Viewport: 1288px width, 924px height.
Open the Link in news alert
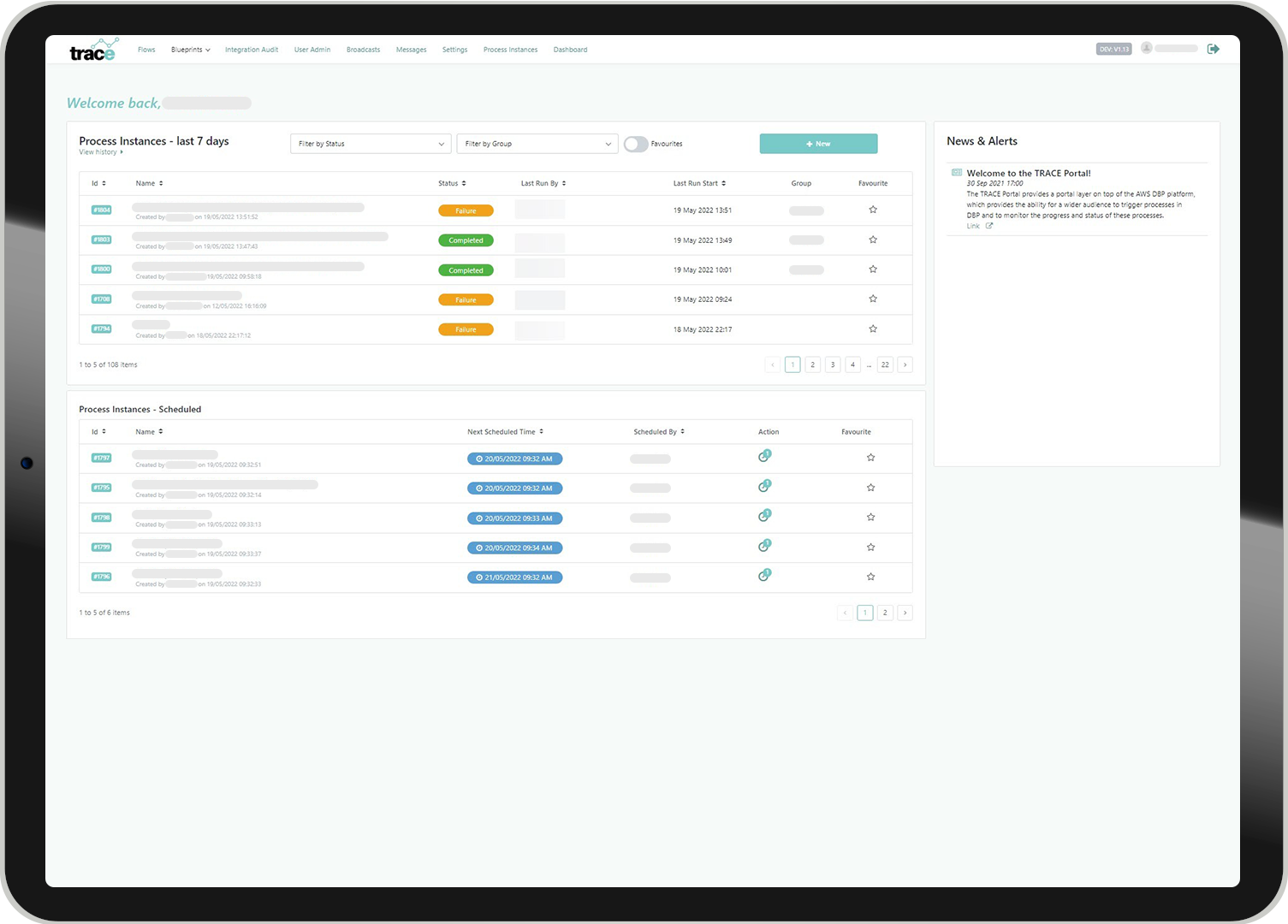coord(973,226)
